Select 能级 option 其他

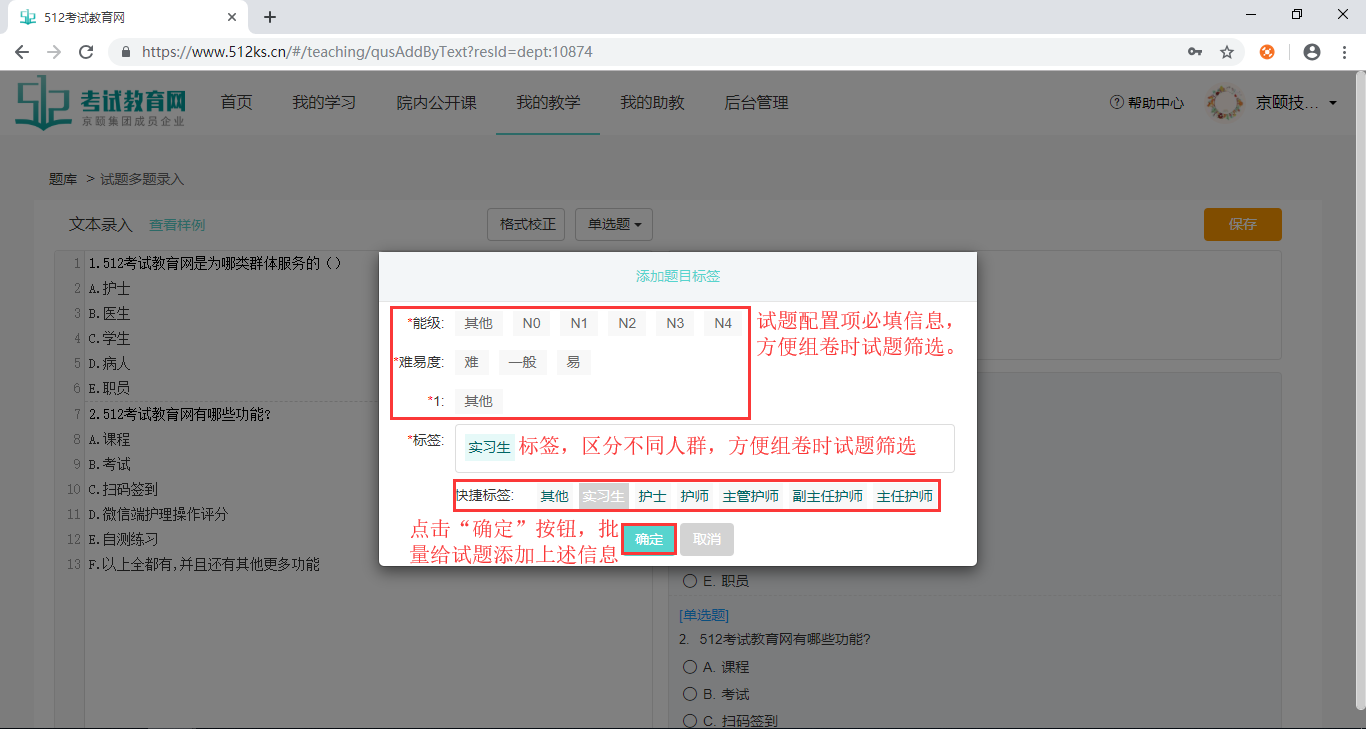point(479,323)
